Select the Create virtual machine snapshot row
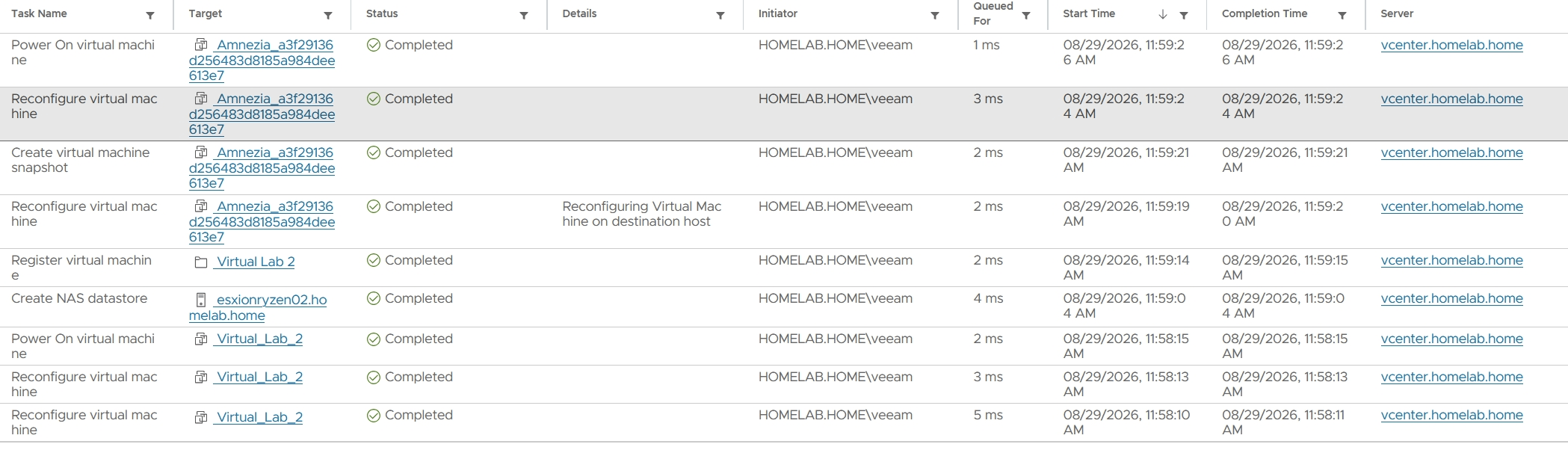Screen dimensions: 1568x450 [784, 167]
